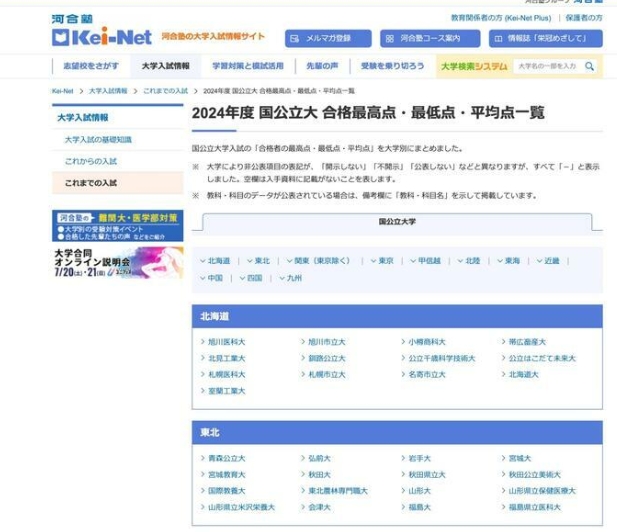Image resolution: width=617 pixels, height=532 pixels.
Task: Click the 大学合同オンライン説明会 banner
Action: pyautogui.click(x=118, y=262)
